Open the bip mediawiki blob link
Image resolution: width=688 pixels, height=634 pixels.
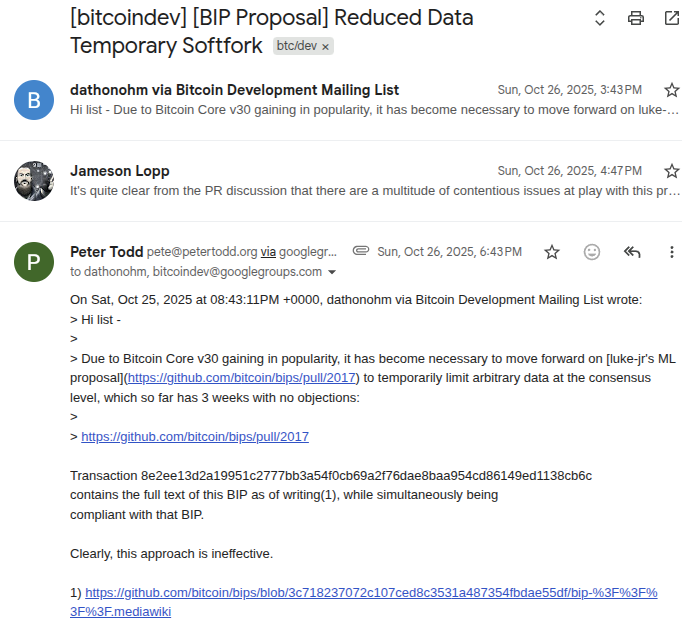tap(364, 602)
